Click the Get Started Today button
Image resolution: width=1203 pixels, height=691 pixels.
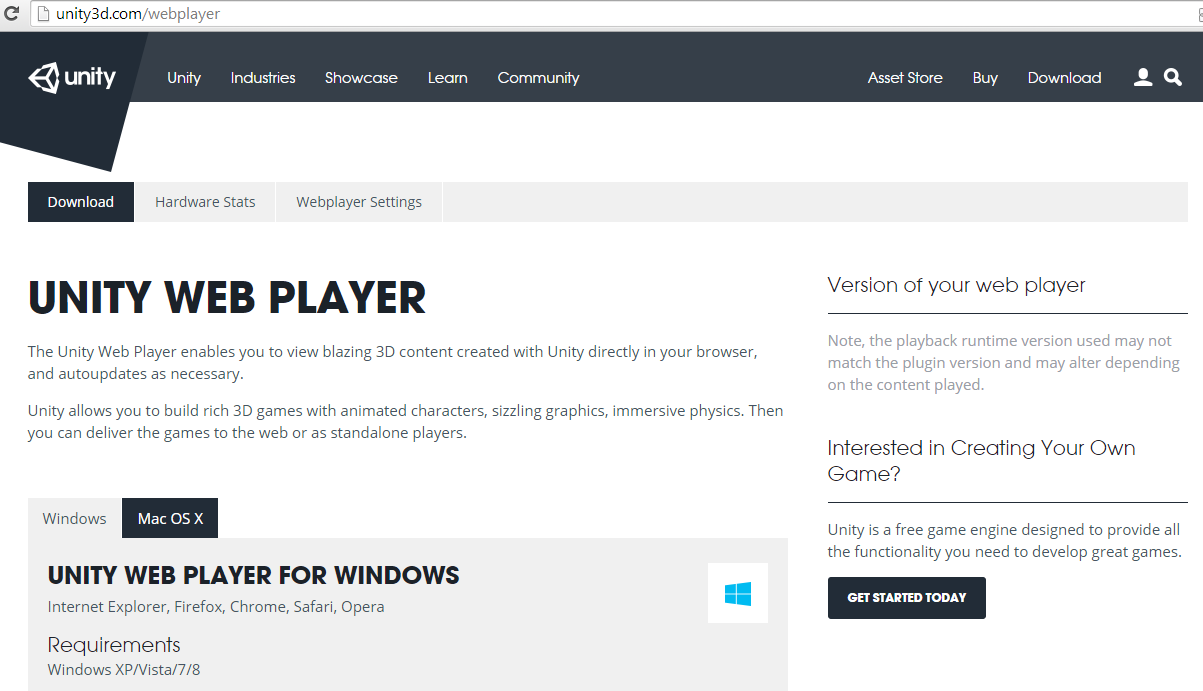click(907, 598)
